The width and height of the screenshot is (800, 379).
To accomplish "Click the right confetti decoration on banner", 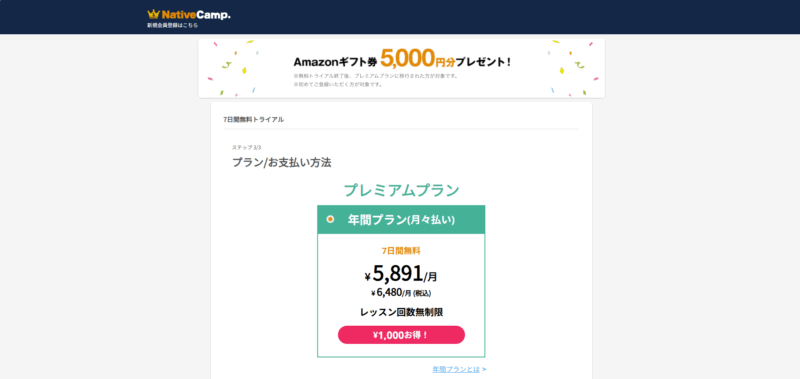I will (x=573, y=68).
